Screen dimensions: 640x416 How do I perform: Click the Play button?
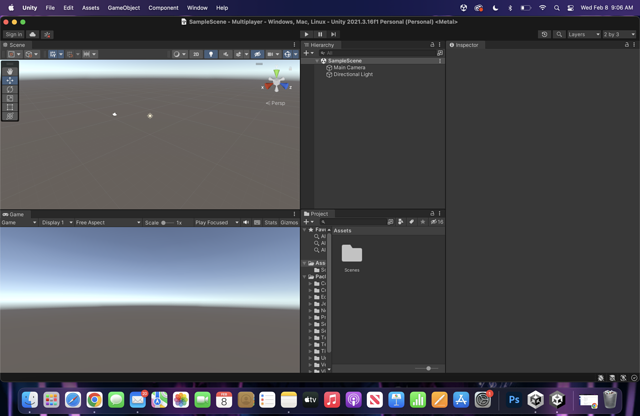tap(307, 34)
